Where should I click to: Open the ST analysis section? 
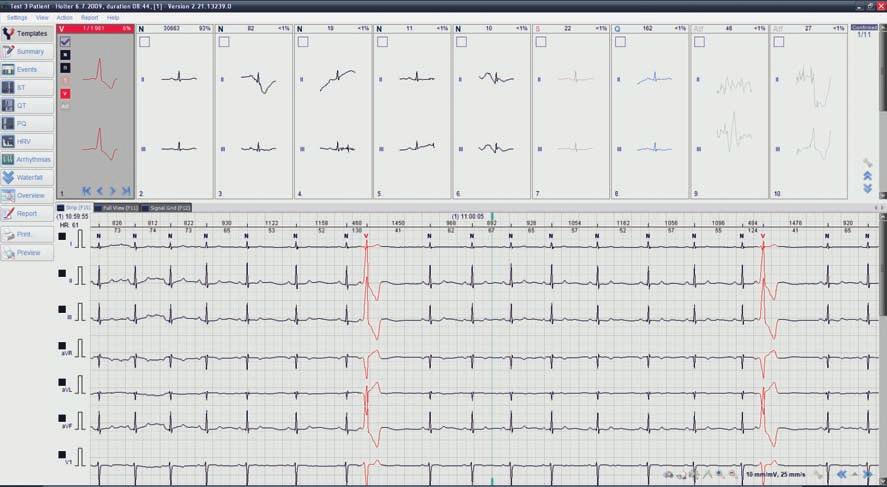[27, 88]
